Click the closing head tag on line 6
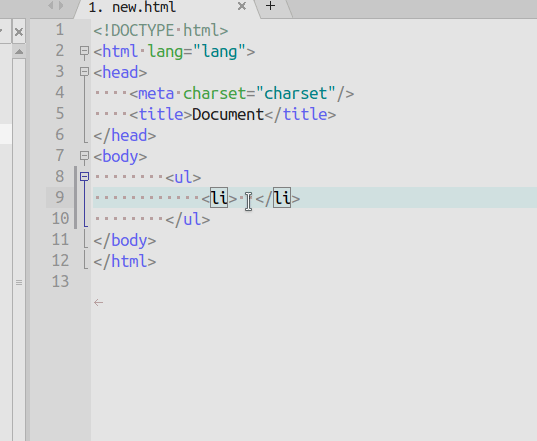This screenshot has height=441, width=537. (x=125, y=136)
